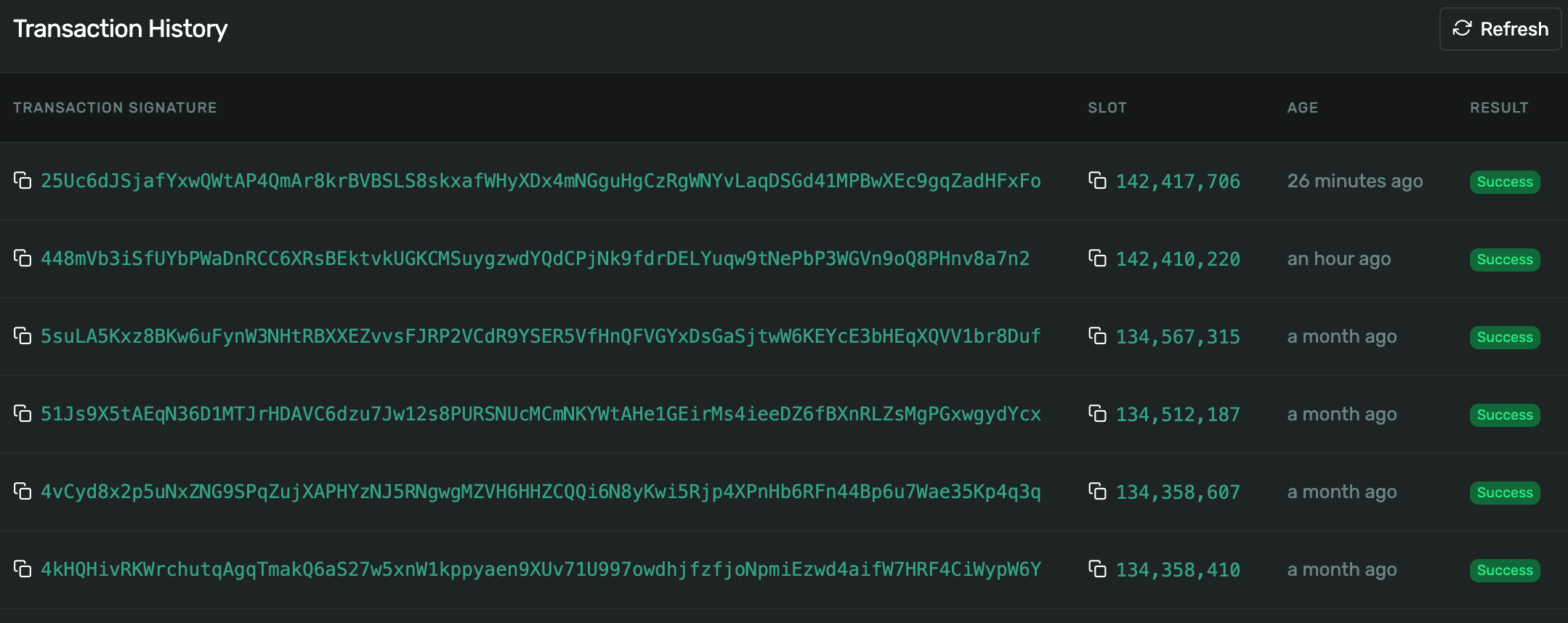Image resolution: width=1568 pixels, height=623 pixels.
Task: Click the Transaction Signature column header
Action: pos(115,107)
